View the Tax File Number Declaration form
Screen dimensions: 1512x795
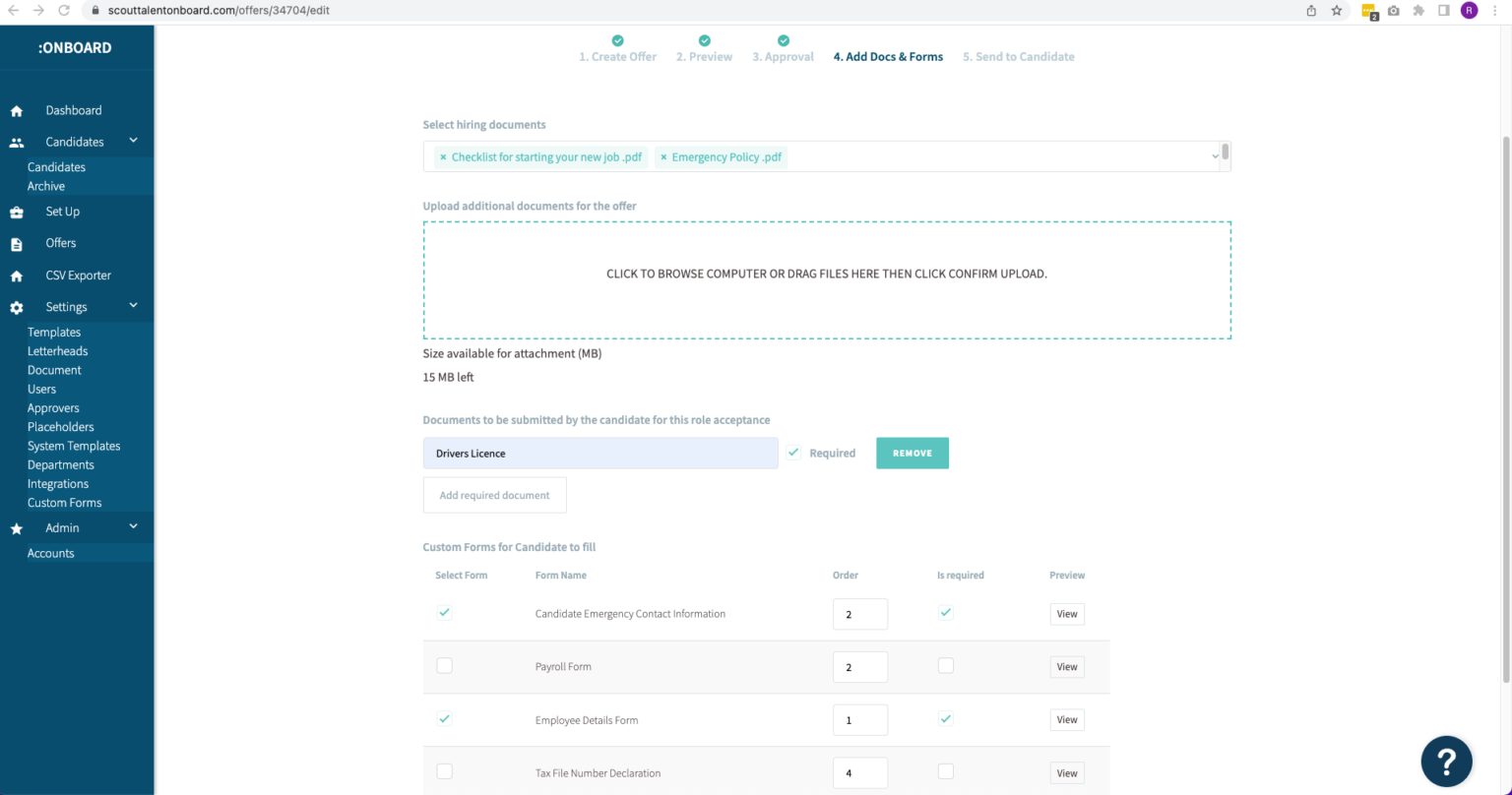[x=1066, y=772]
